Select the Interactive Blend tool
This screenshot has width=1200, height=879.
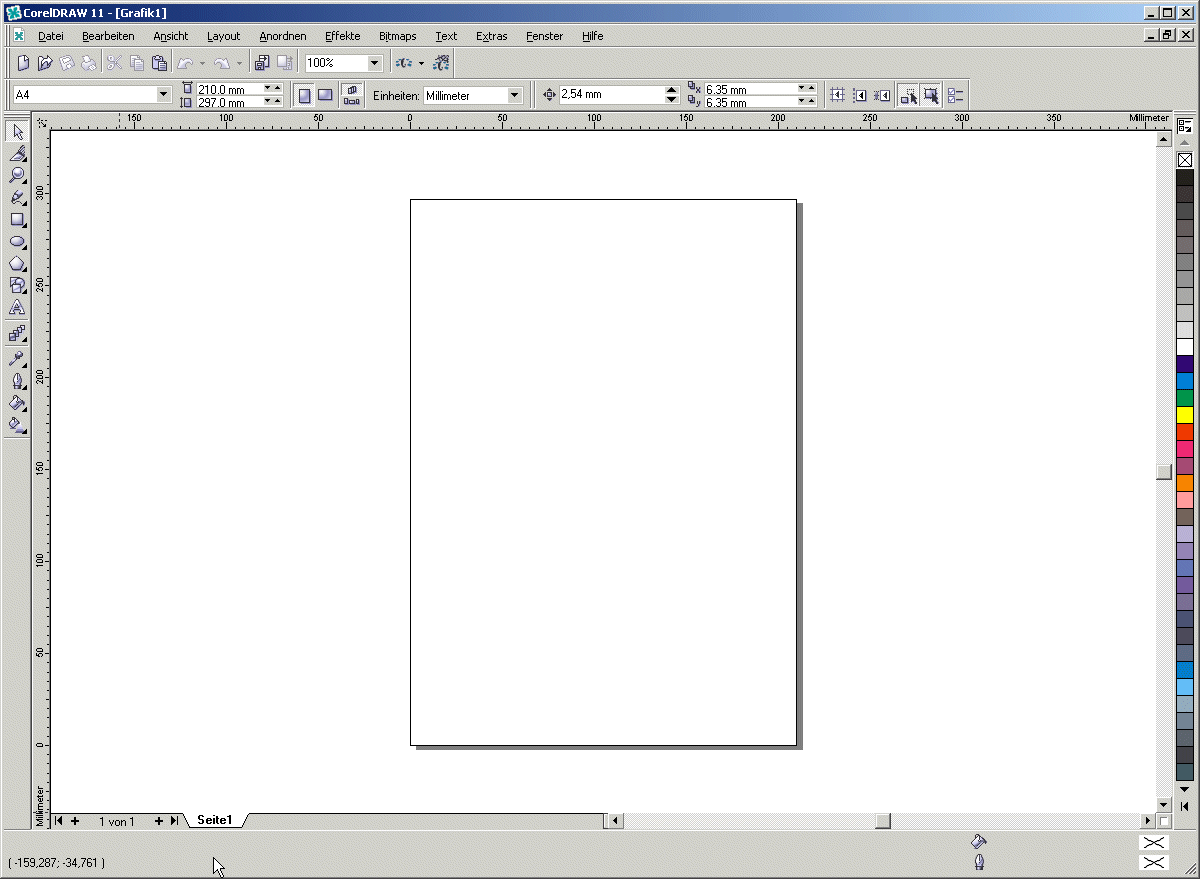pyautogui.click(x=17, y=334)
